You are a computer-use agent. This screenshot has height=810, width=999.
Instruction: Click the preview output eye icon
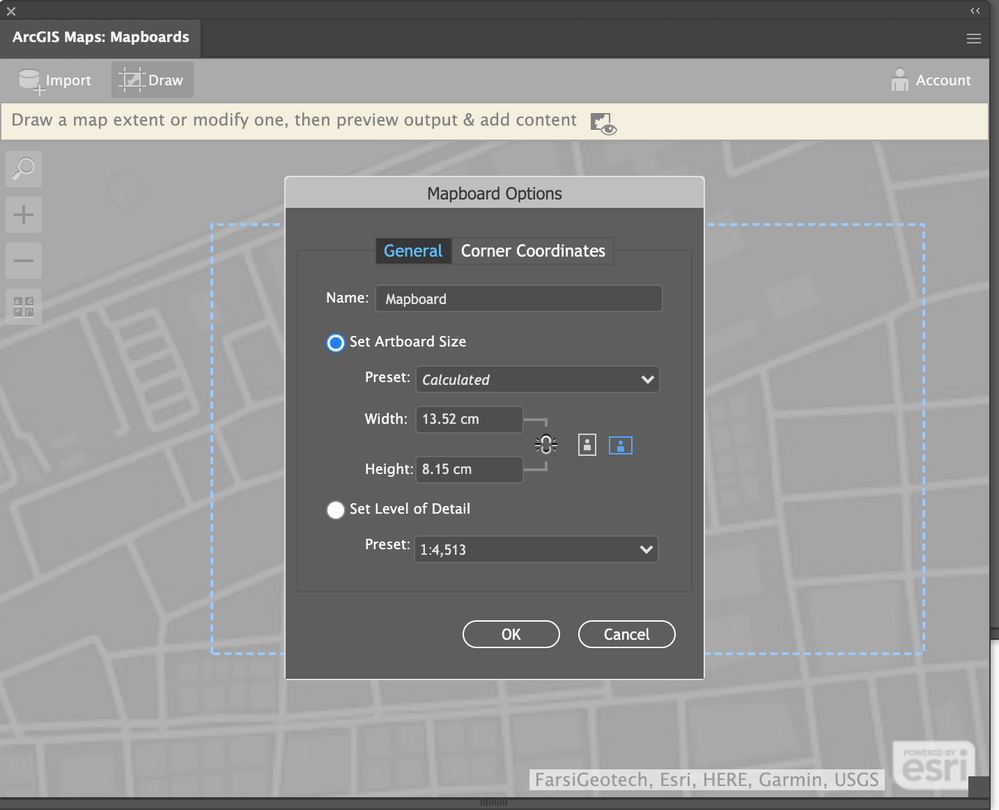603,123
